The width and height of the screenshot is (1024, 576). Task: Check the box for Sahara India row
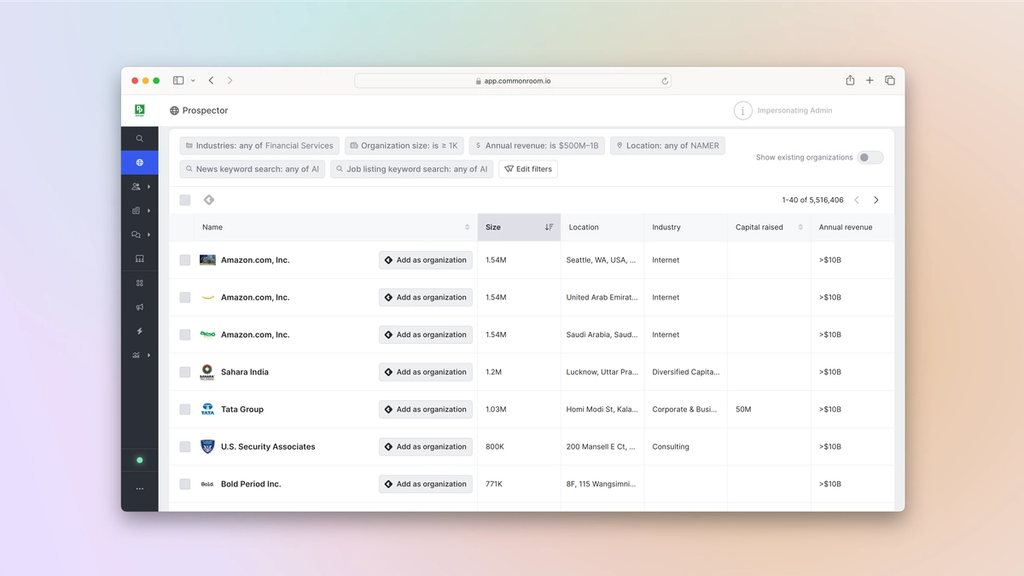coord(185,372)
